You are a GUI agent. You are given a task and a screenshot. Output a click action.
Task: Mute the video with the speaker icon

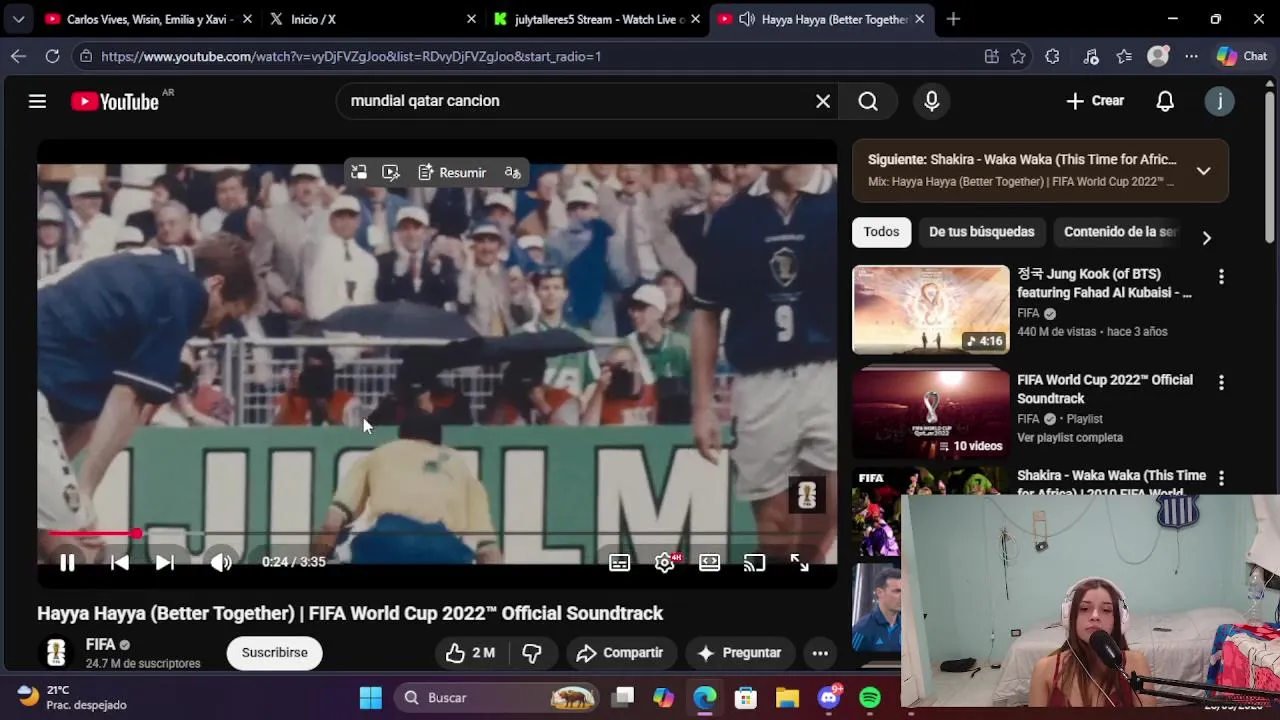(x=221, y=562)
